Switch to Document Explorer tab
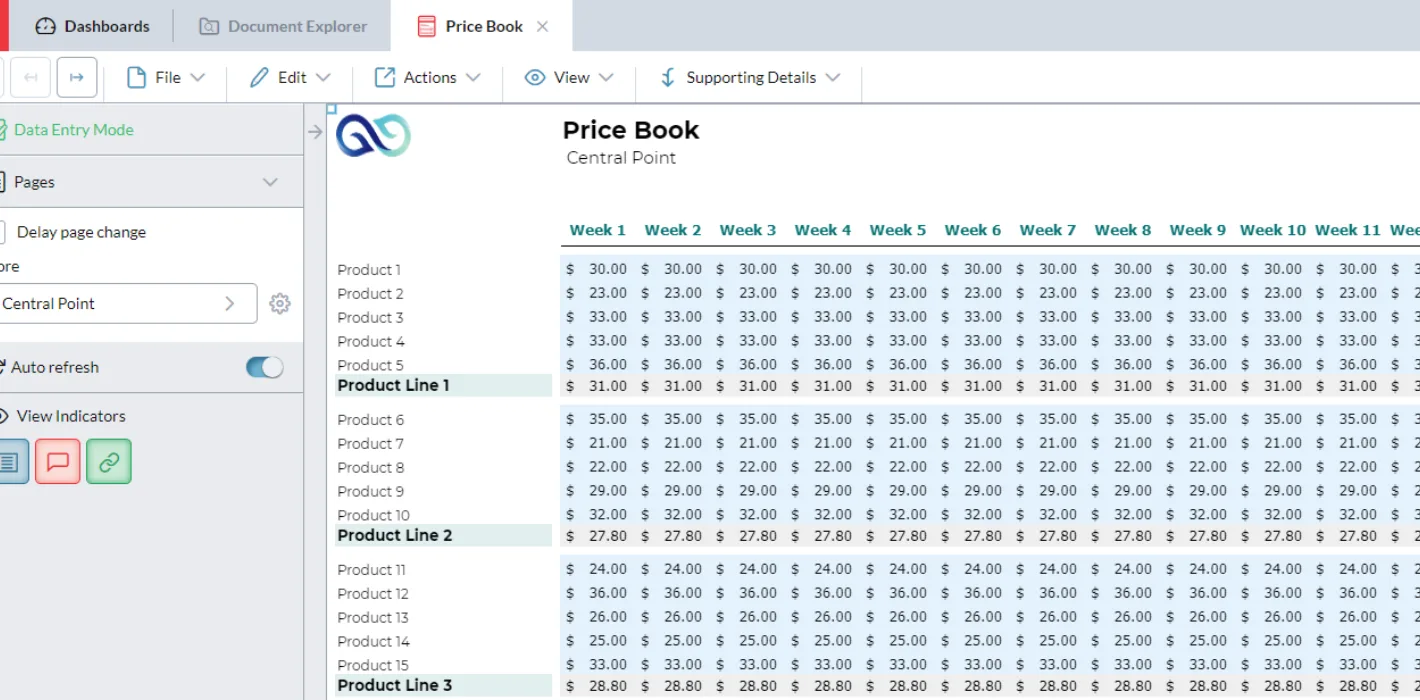 [283, 26]
